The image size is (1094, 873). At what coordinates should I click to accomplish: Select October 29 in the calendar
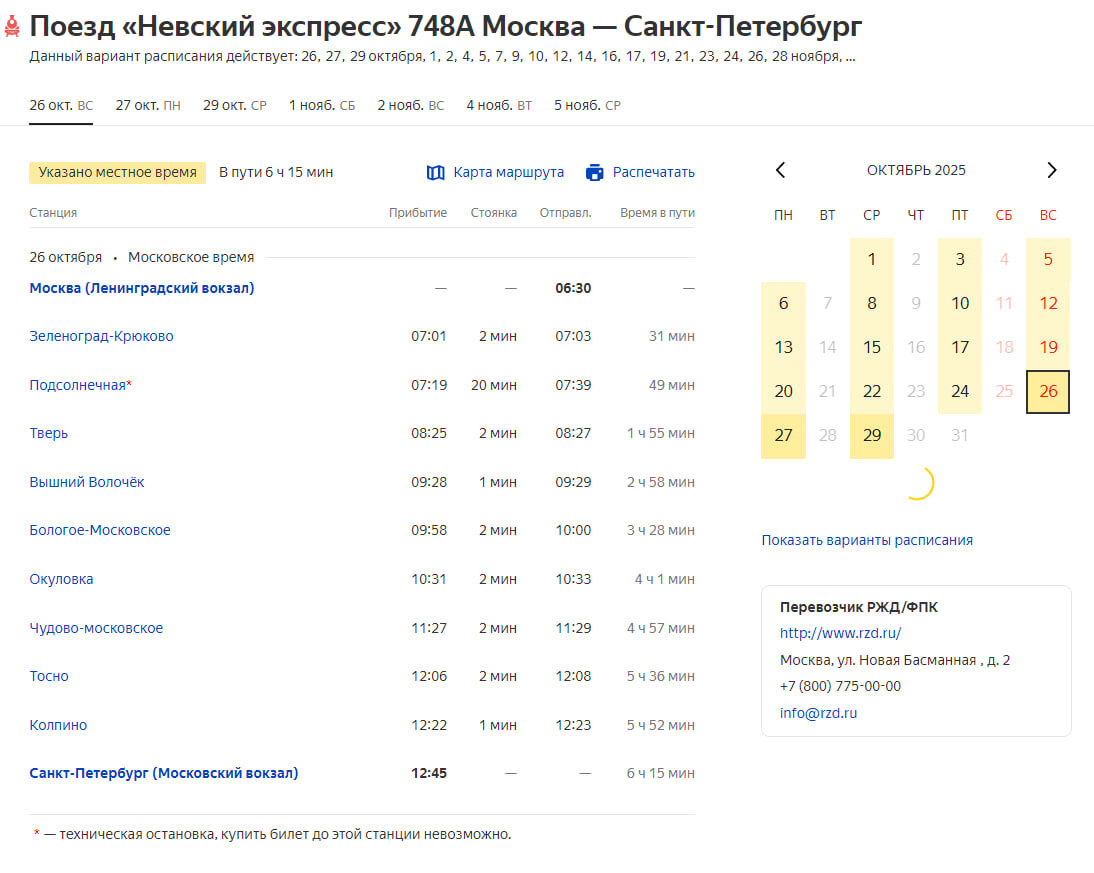871,435
